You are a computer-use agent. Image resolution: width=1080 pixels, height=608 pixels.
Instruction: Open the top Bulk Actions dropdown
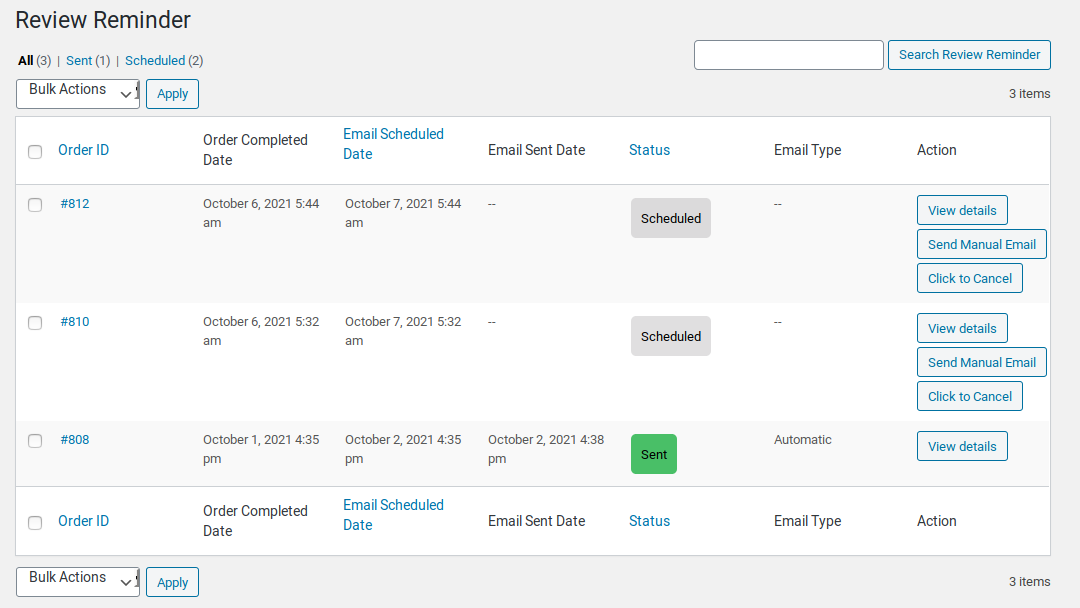tap(77, 93)
